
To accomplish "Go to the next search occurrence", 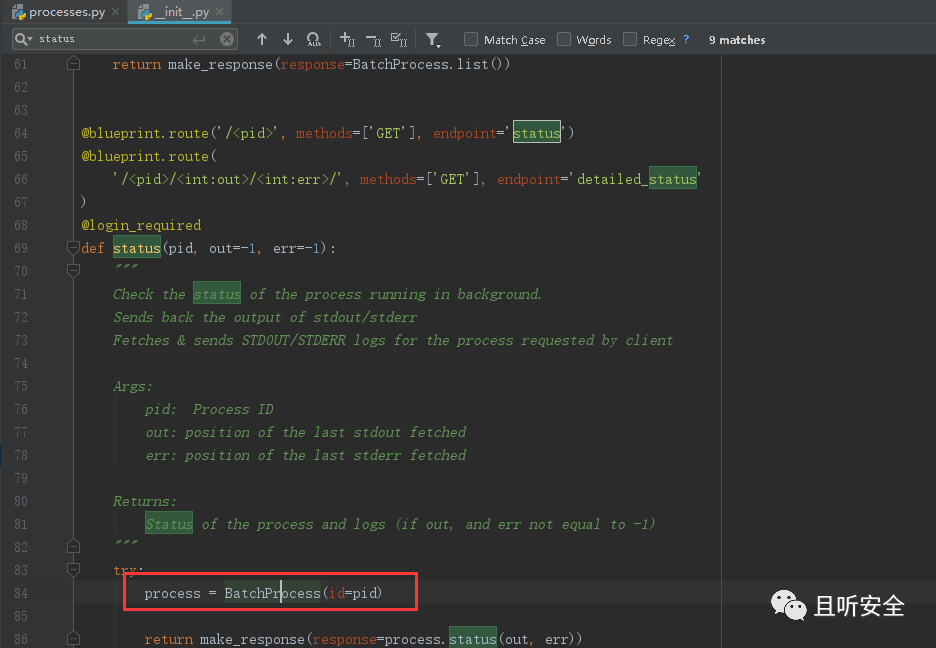I will click(288, 39).
